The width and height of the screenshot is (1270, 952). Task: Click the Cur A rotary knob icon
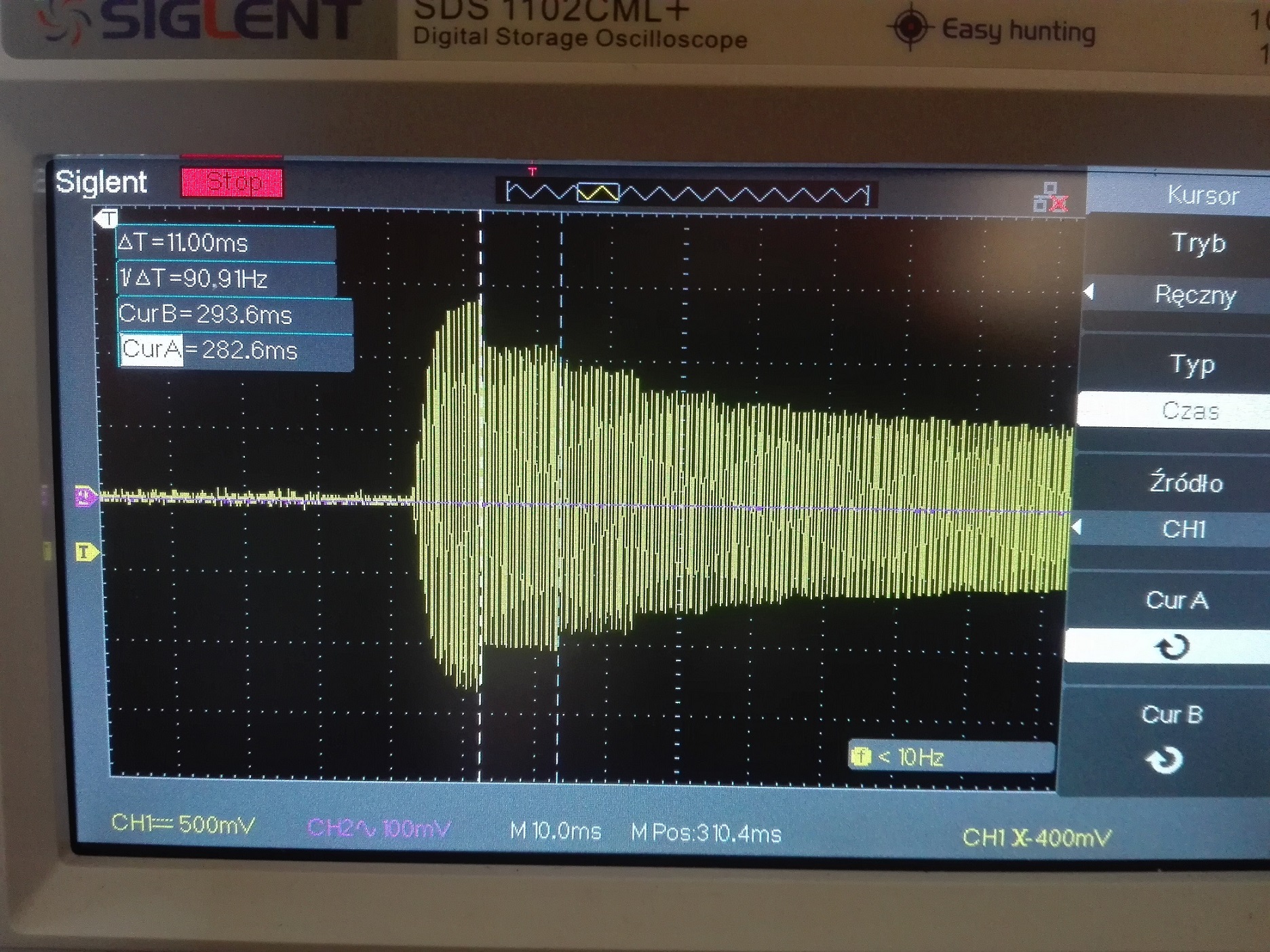click(x=1172, y=646)
